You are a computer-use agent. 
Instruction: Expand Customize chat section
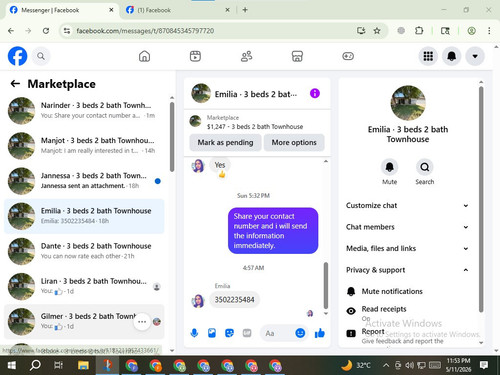[x=407, y=205]
